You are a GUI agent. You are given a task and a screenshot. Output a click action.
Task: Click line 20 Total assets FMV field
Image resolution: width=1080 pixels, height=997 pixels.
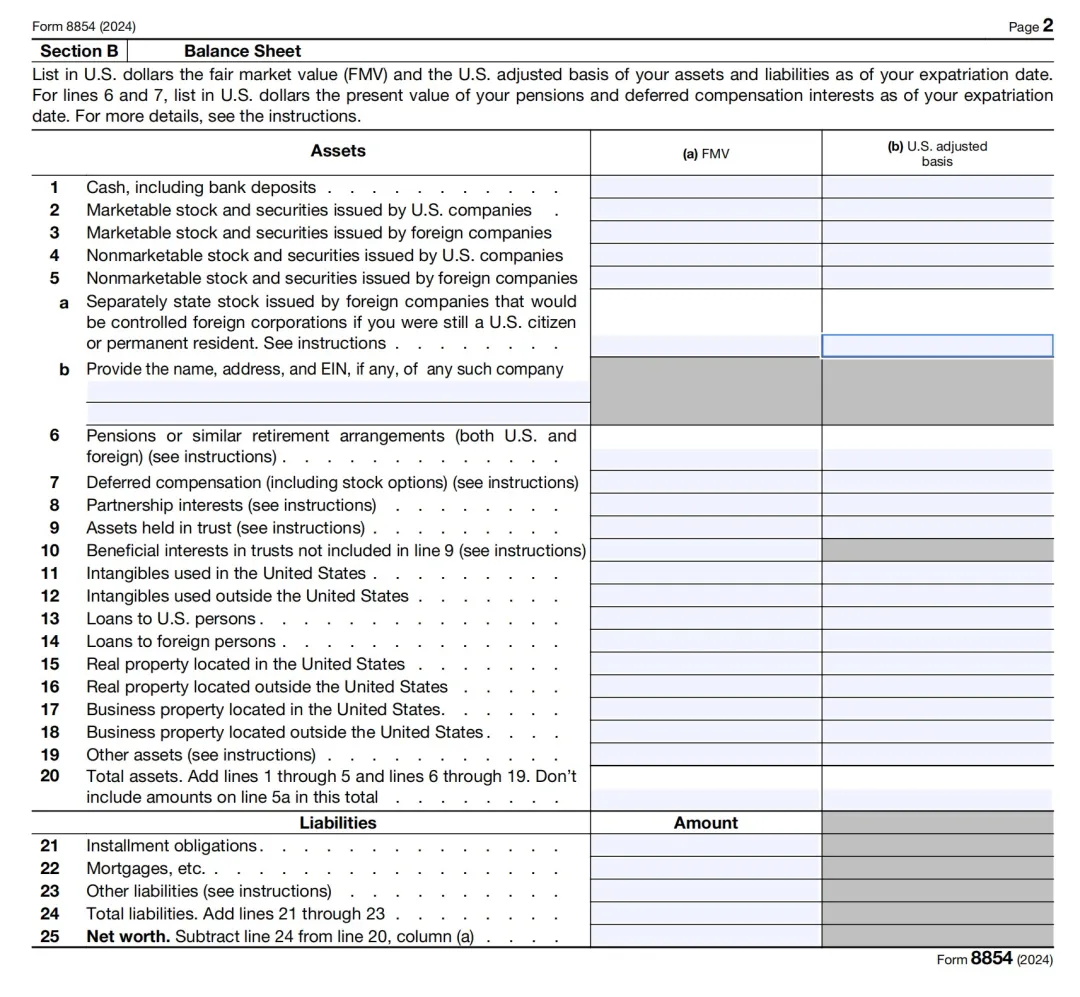(x=705, y=798)
